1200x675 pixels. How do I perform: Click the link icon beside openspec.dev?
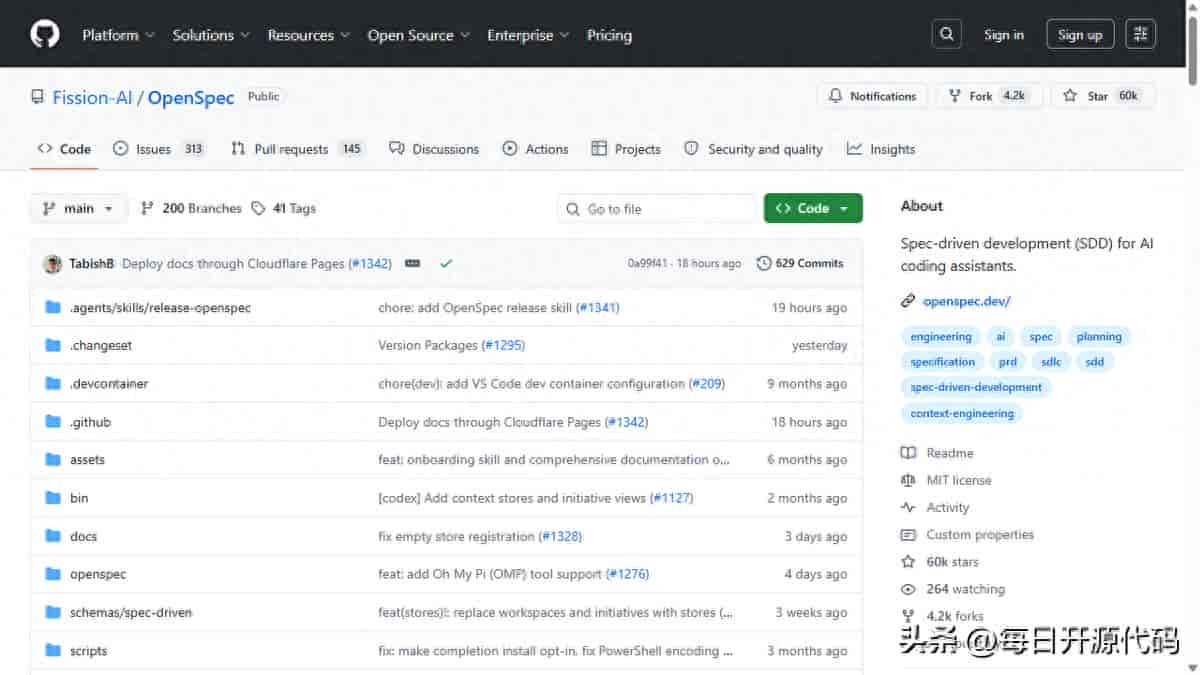tap(908, 300)
